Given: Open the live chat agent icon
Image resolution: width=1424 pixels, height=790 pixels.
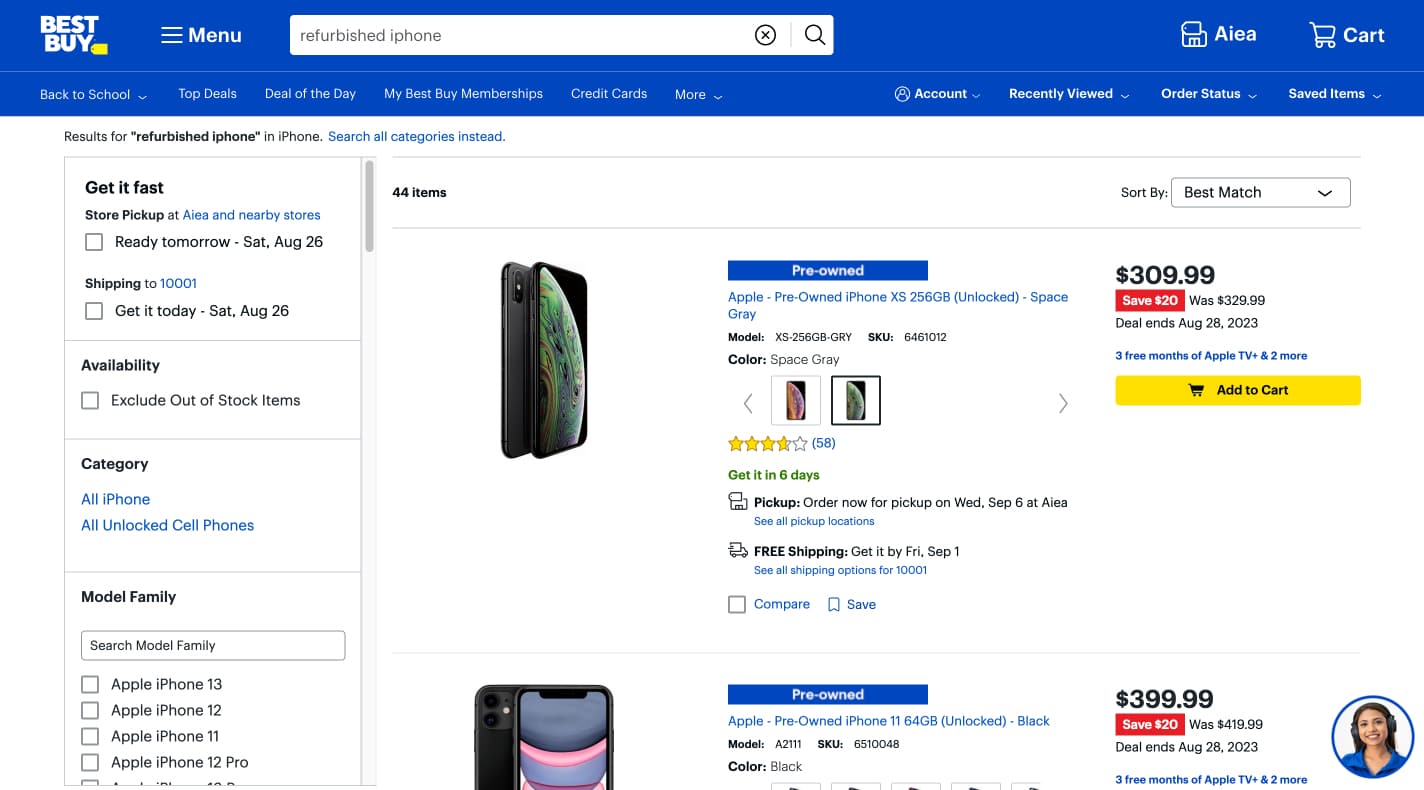Looking at the screenshot, I should [x=1372, y=737].
